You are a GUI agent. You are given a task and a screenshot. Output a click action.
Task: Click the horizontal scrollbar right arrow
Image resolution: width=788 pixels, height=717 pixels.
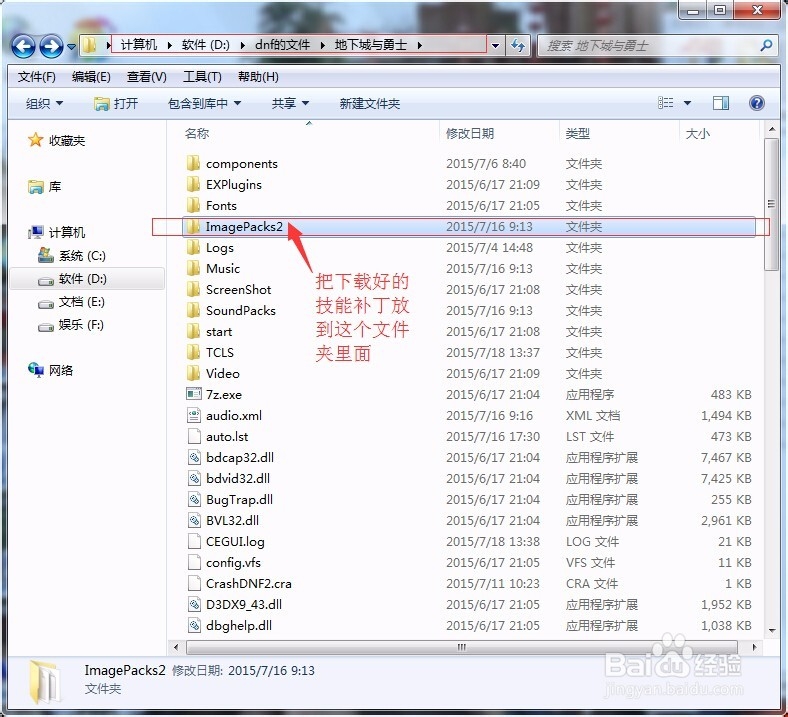[x=754, y=647]
